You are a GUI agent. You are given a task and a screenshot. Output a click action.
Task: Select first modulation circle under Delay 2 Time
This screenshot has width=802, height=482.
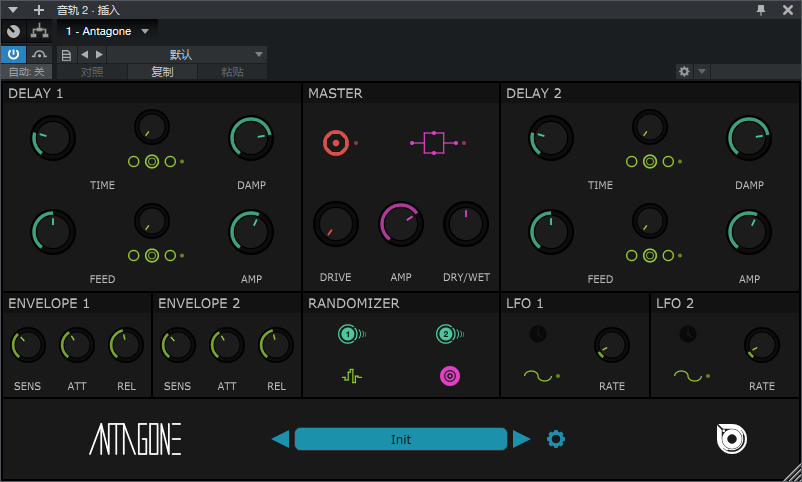(632, 162)
